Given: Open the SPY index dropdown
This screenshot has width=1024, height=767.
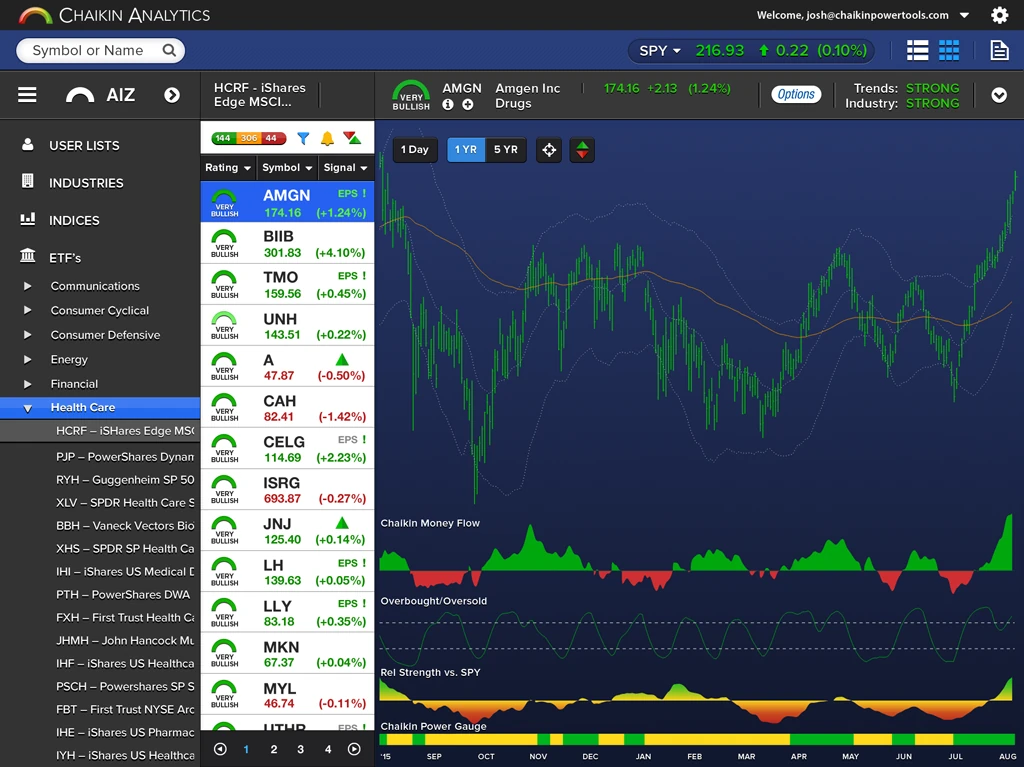Looking at the screenshot, I should [x=660, y=51].
